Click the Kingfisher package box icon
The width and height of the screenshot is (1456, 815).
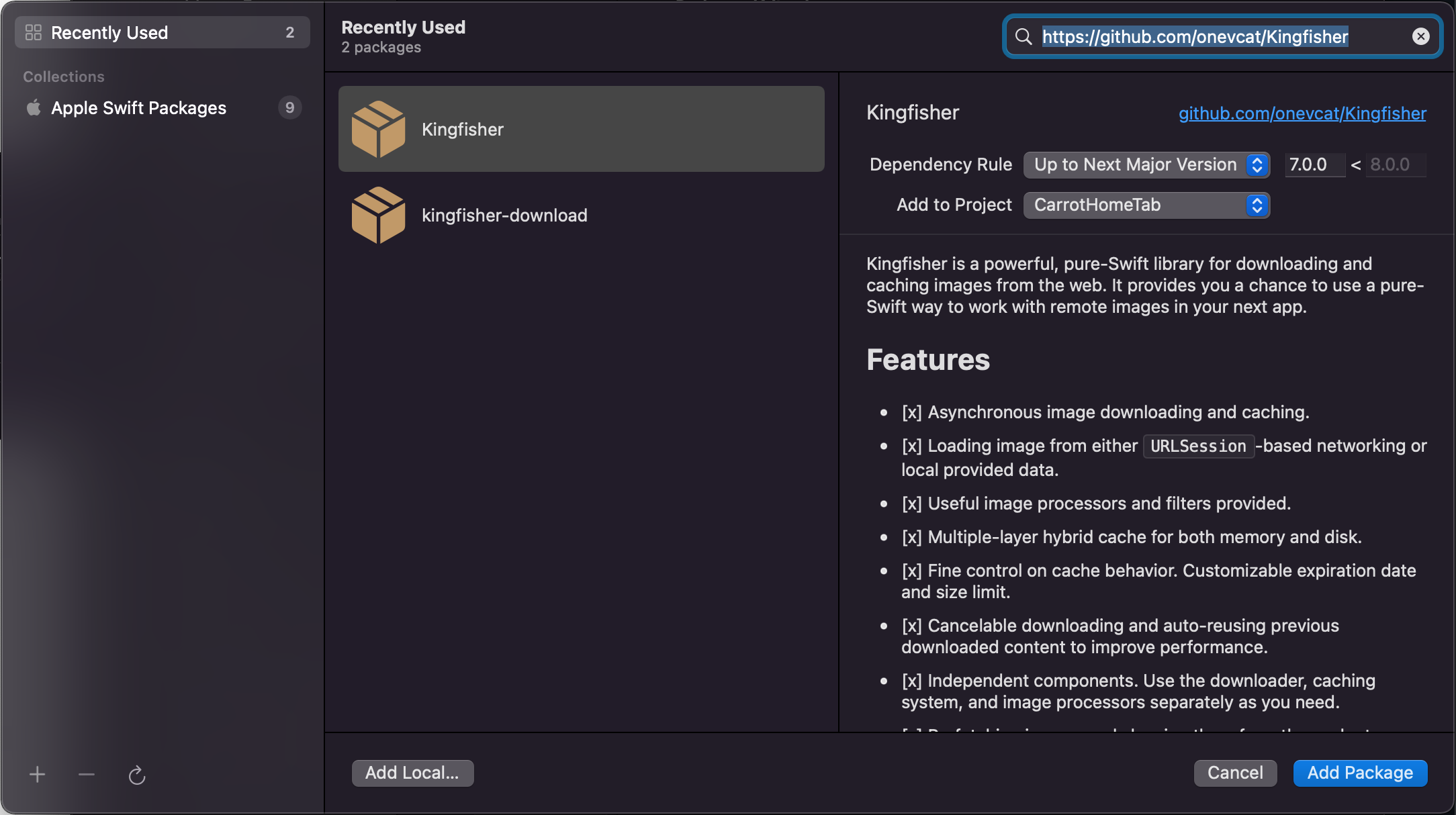[x=378, y=129]
